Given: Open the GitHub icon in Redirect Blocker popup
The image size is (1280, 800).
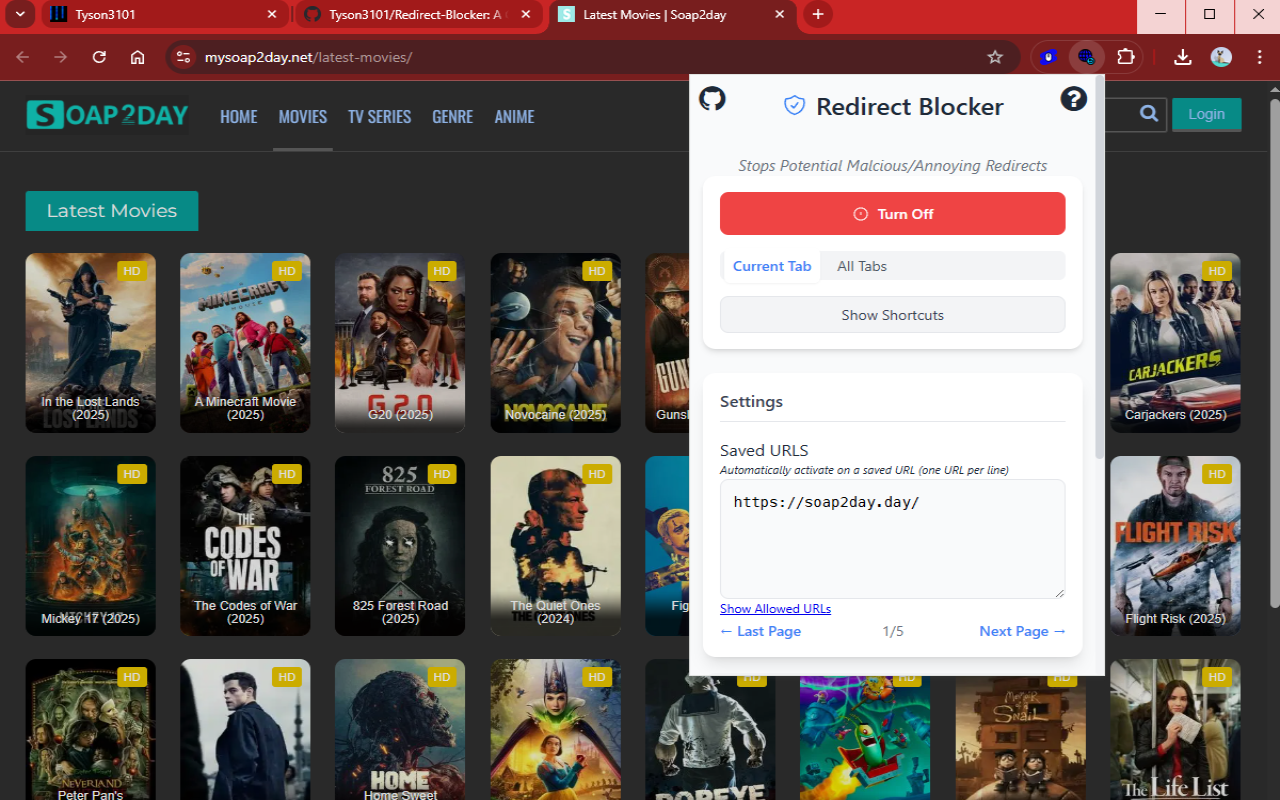Looking at the screenshot, I should 712,99.
